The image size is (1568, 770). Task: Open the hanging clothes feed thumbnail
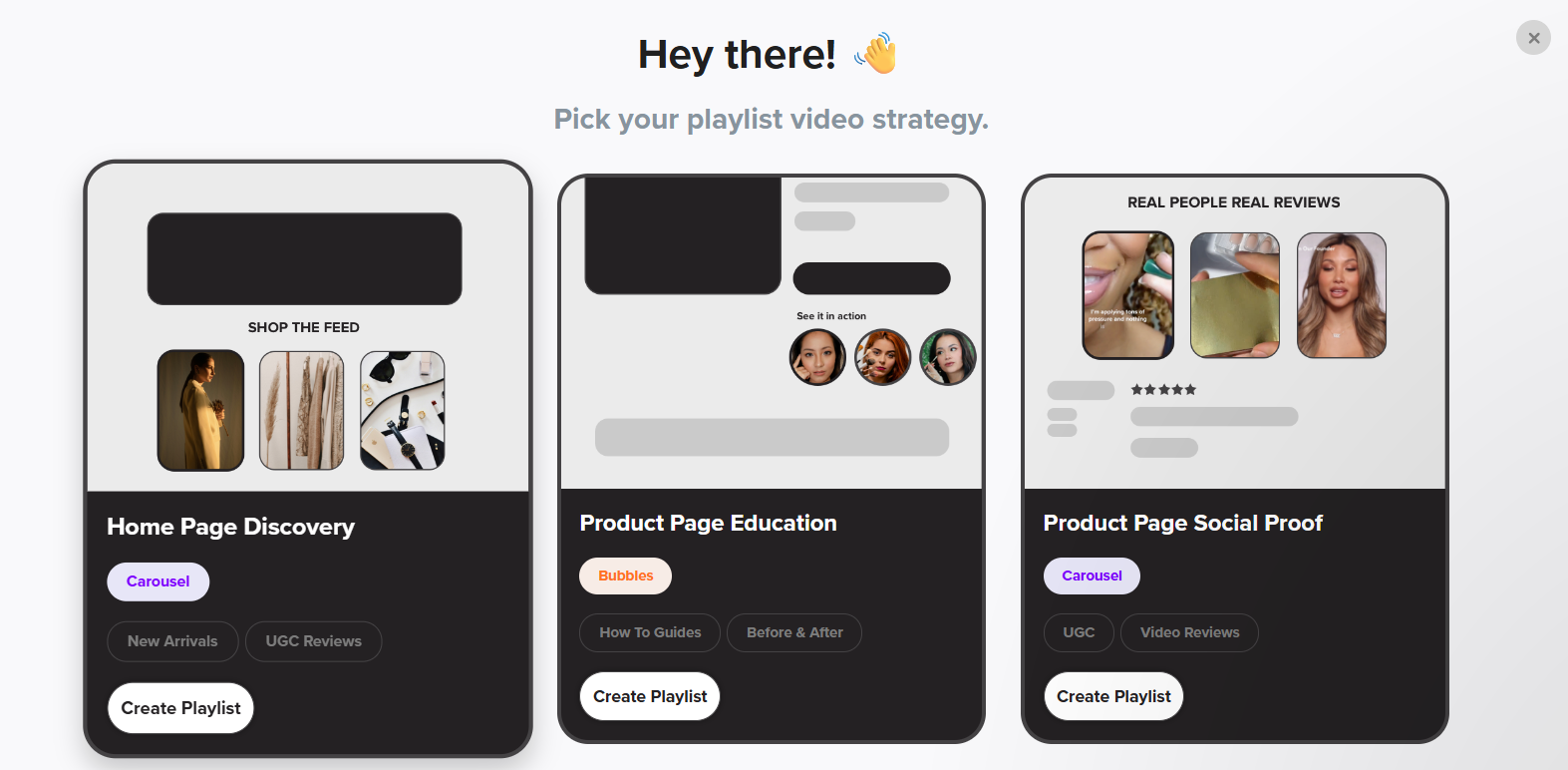click(301, 410)
